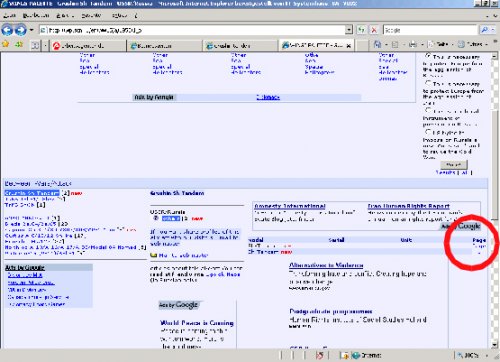Select the first poll radio option
500x362 pixels.
click(x=428, y=55)
